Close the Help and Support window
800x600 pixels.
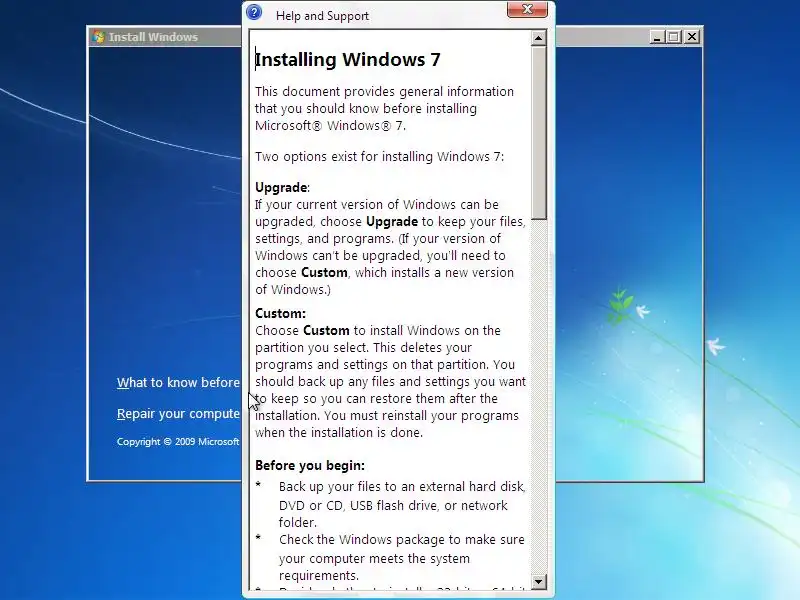527,9
